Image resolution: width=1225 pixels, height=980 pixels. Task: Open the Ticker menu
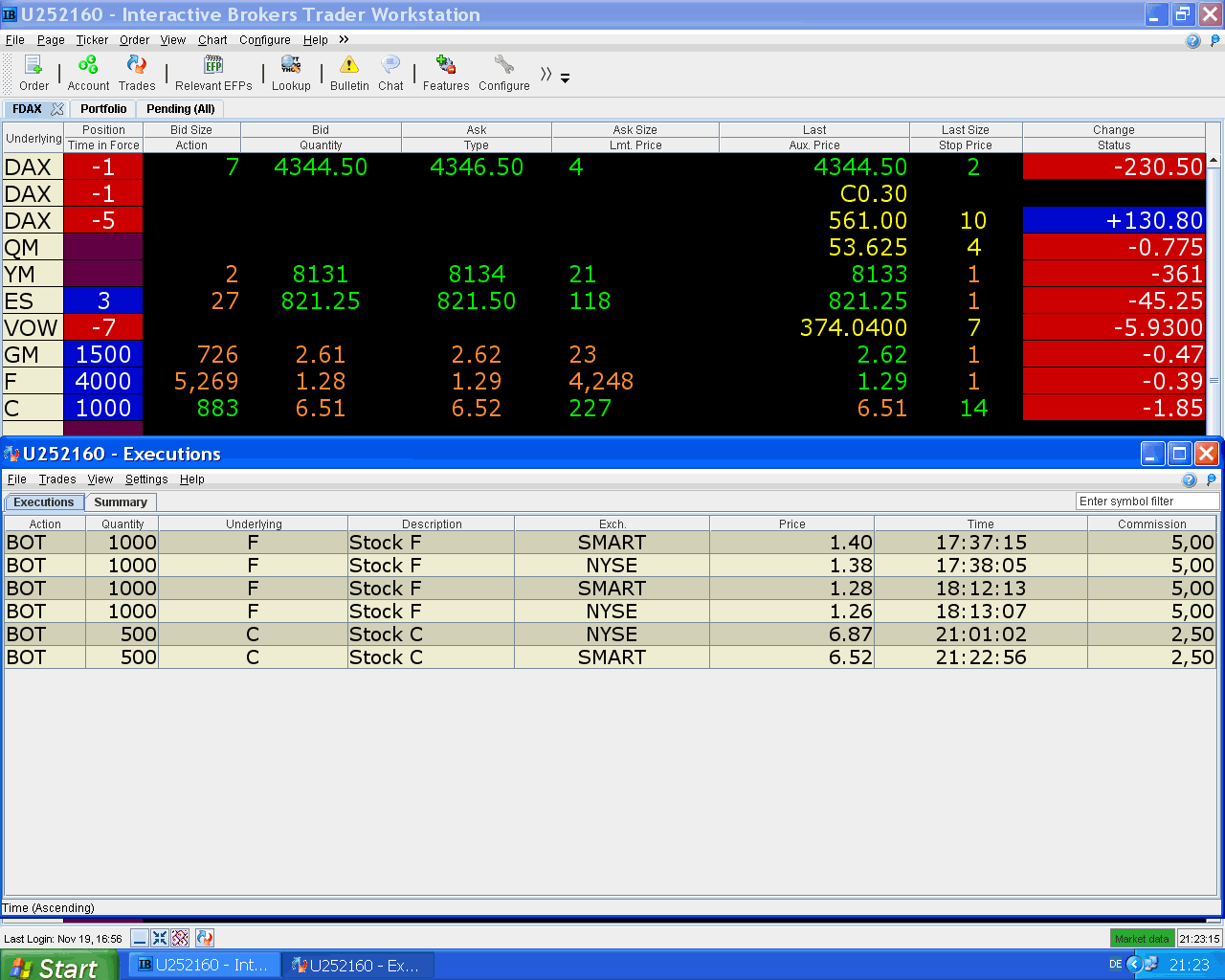coord(92,40)
